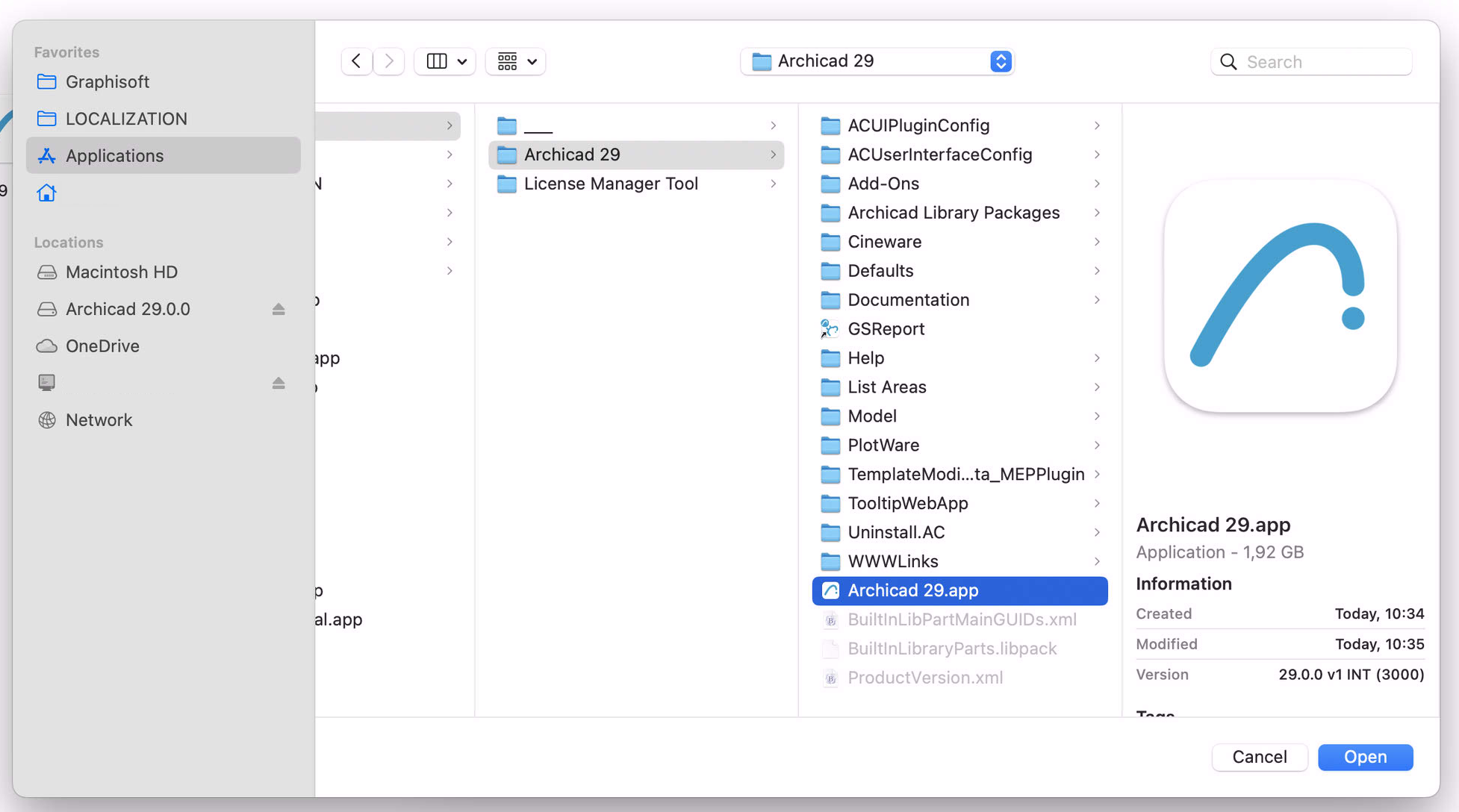This screenshot has width=1459, height=812.
Task: Expand the Add-Ons folder chevron
Action: (x=1097, y=184)
